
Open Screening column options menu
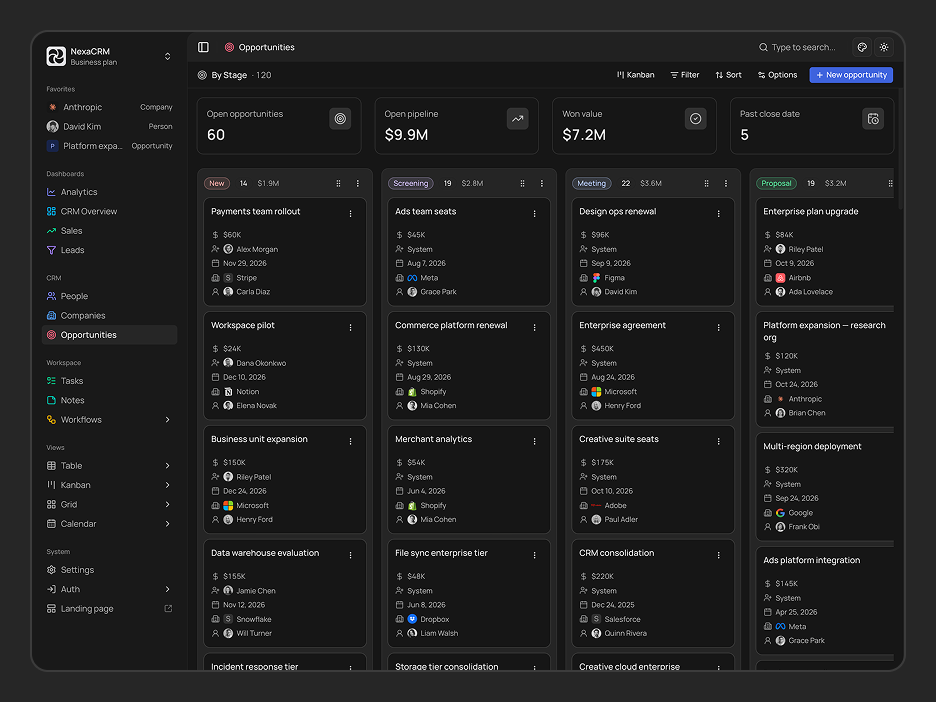tap(542, 184)
